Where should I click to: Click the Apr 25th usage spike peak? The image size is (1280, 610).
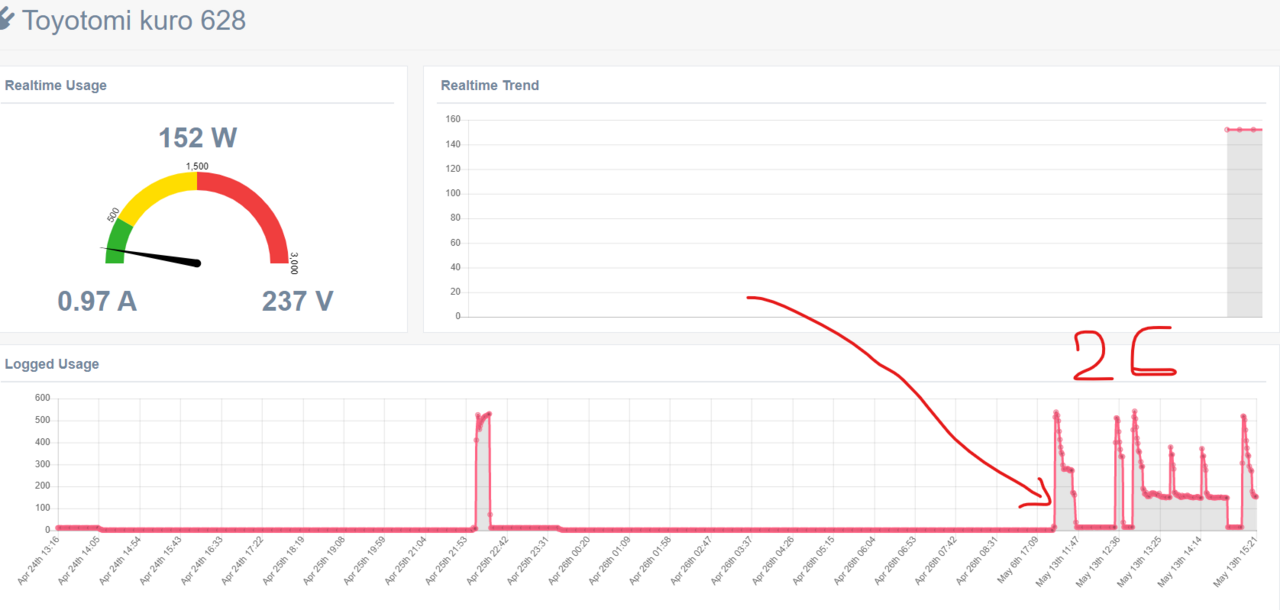(488, 413)
